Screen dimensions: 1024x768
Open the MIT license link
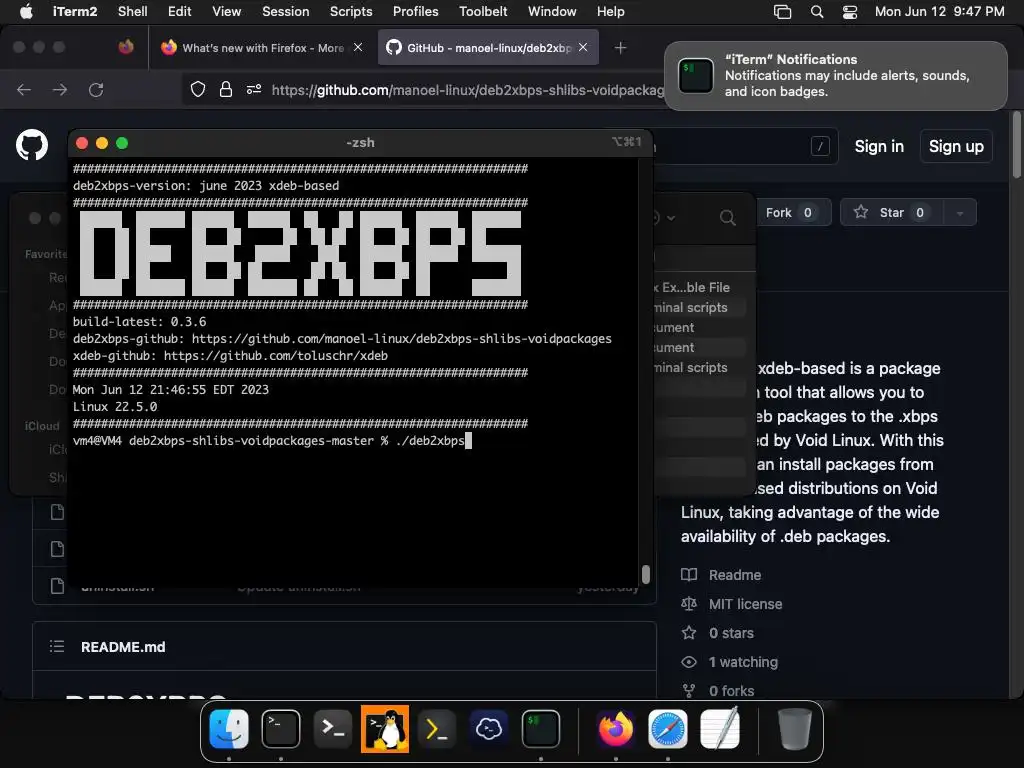click(745, 604)
